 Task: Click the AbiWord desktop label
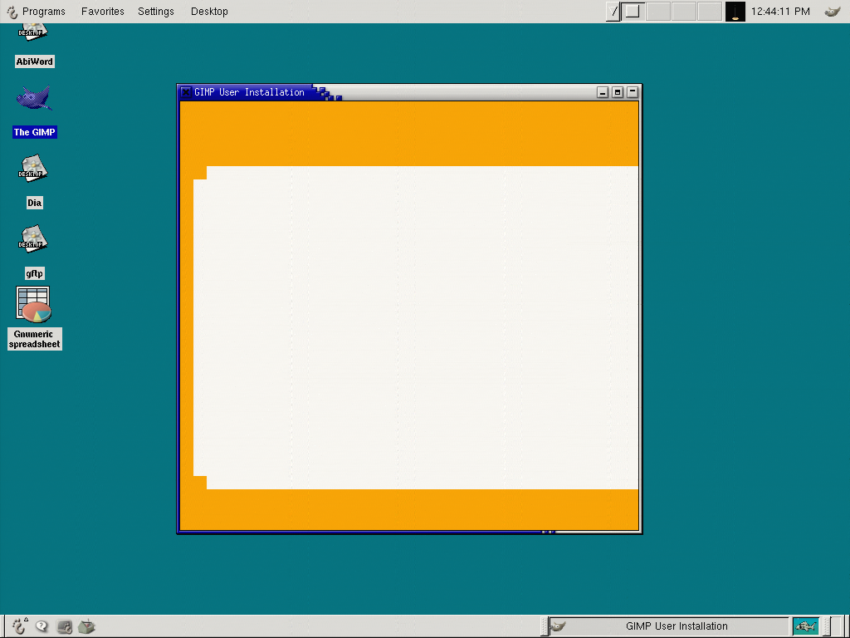(x=34, y=62)
